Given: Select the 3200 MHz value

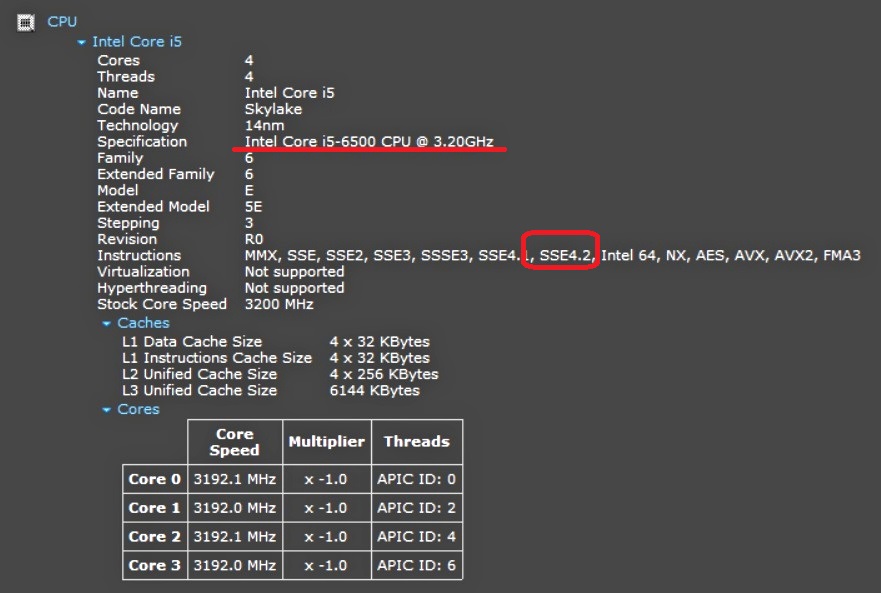Looking at the screenshot, I should (x=279, y=305).
